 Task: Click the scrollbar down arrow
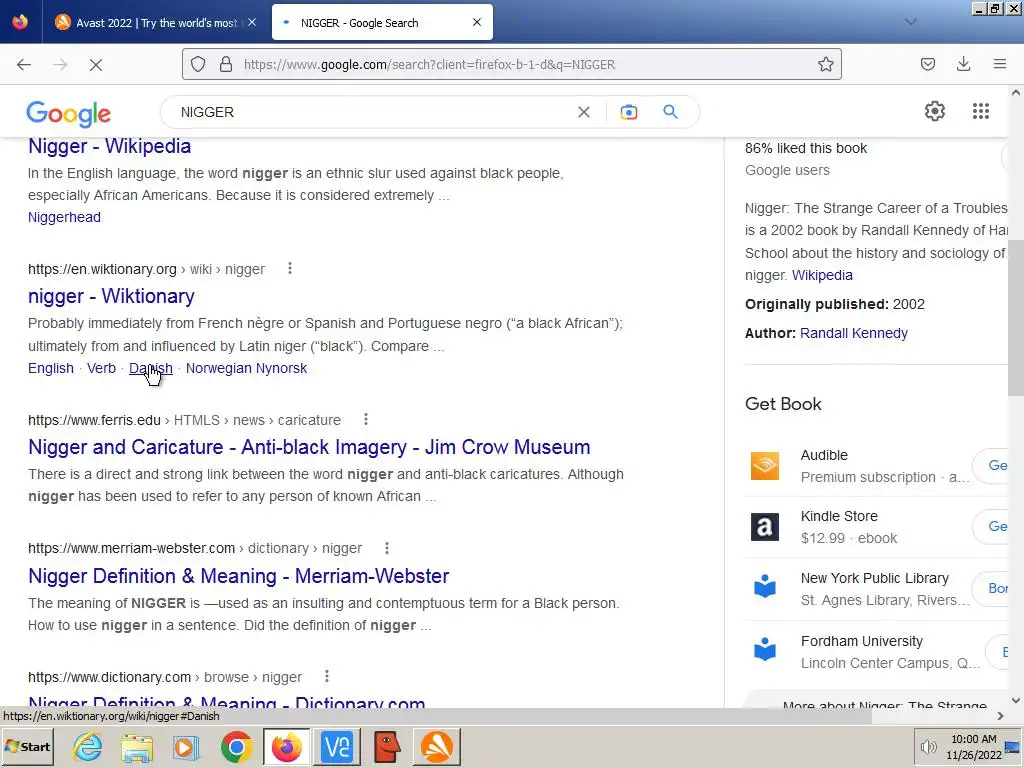point(1016,700)
